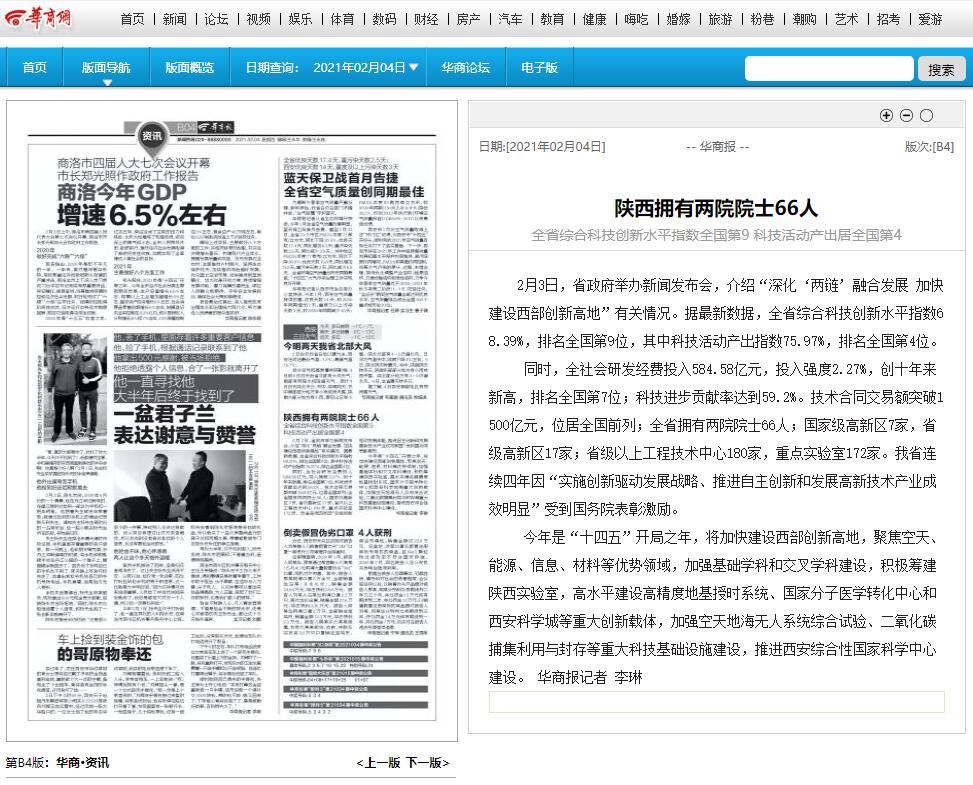Viewport: 973px width, 785px height.
Task: Switch to the 首页 tab on the blue bar
Action: (x=33, y=68)
